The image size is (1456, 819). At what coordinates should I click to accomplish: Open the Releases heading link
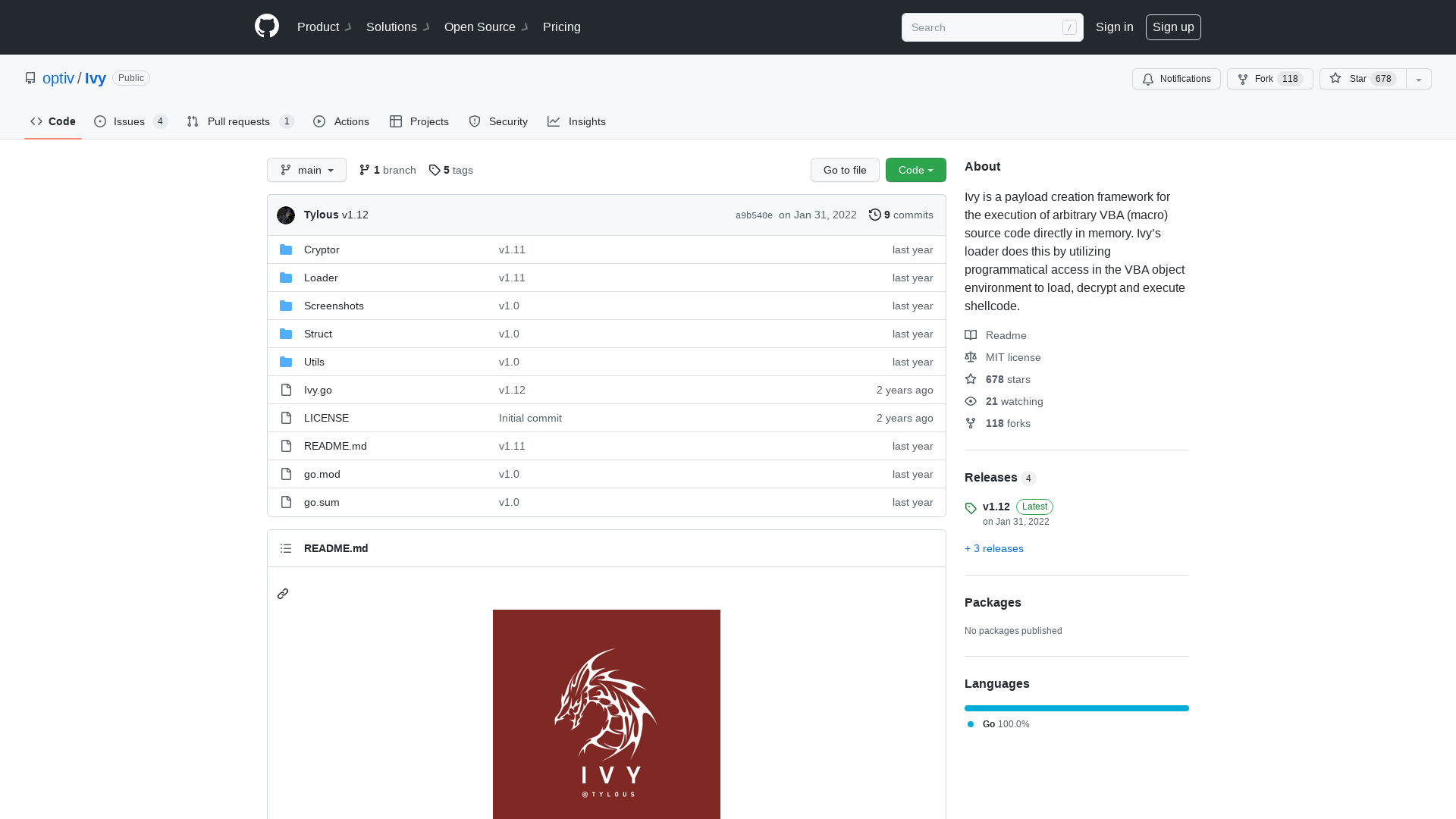coord(991,477)
